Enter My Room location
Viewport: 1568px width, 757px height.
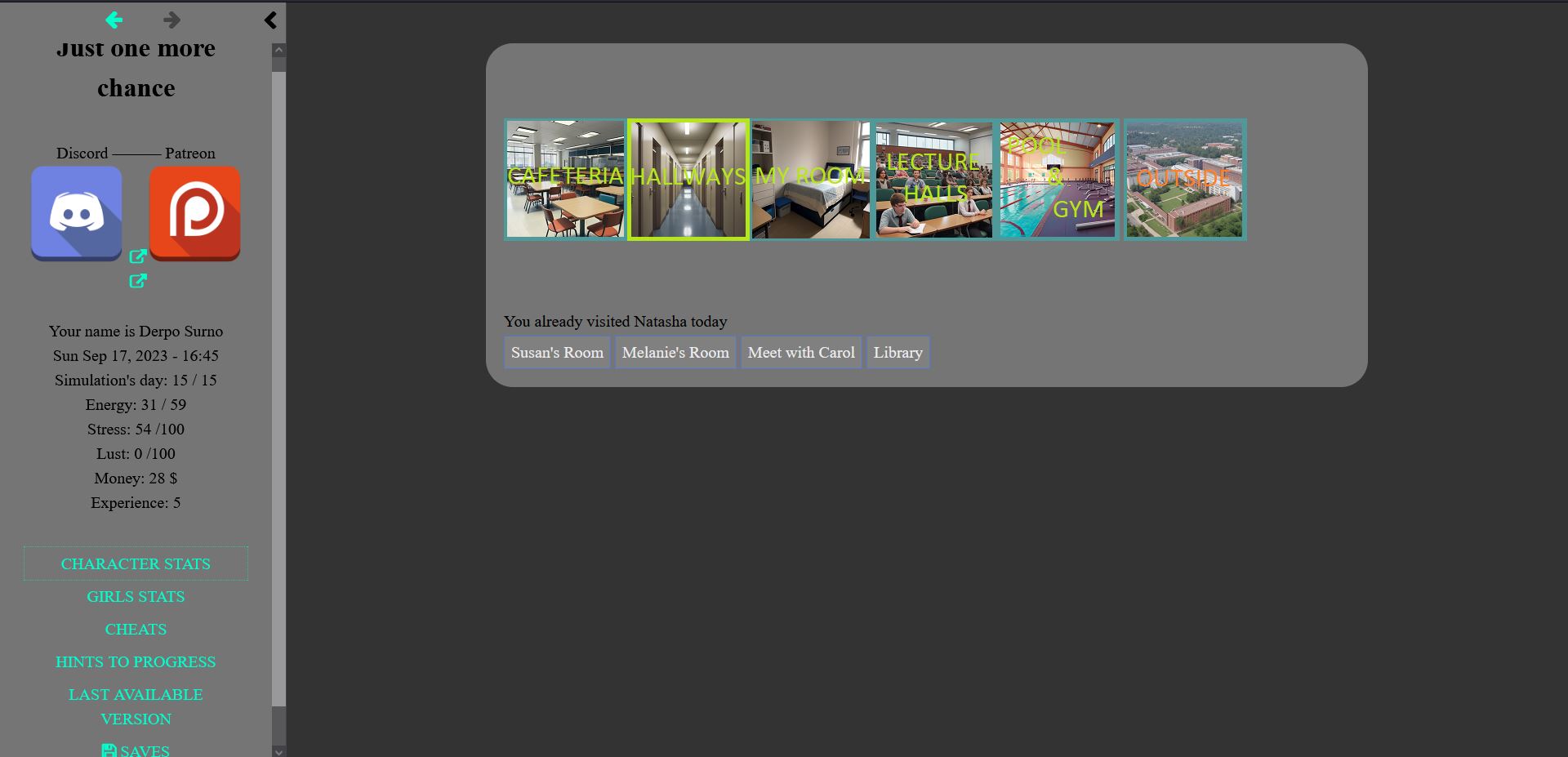pos(810,180)
